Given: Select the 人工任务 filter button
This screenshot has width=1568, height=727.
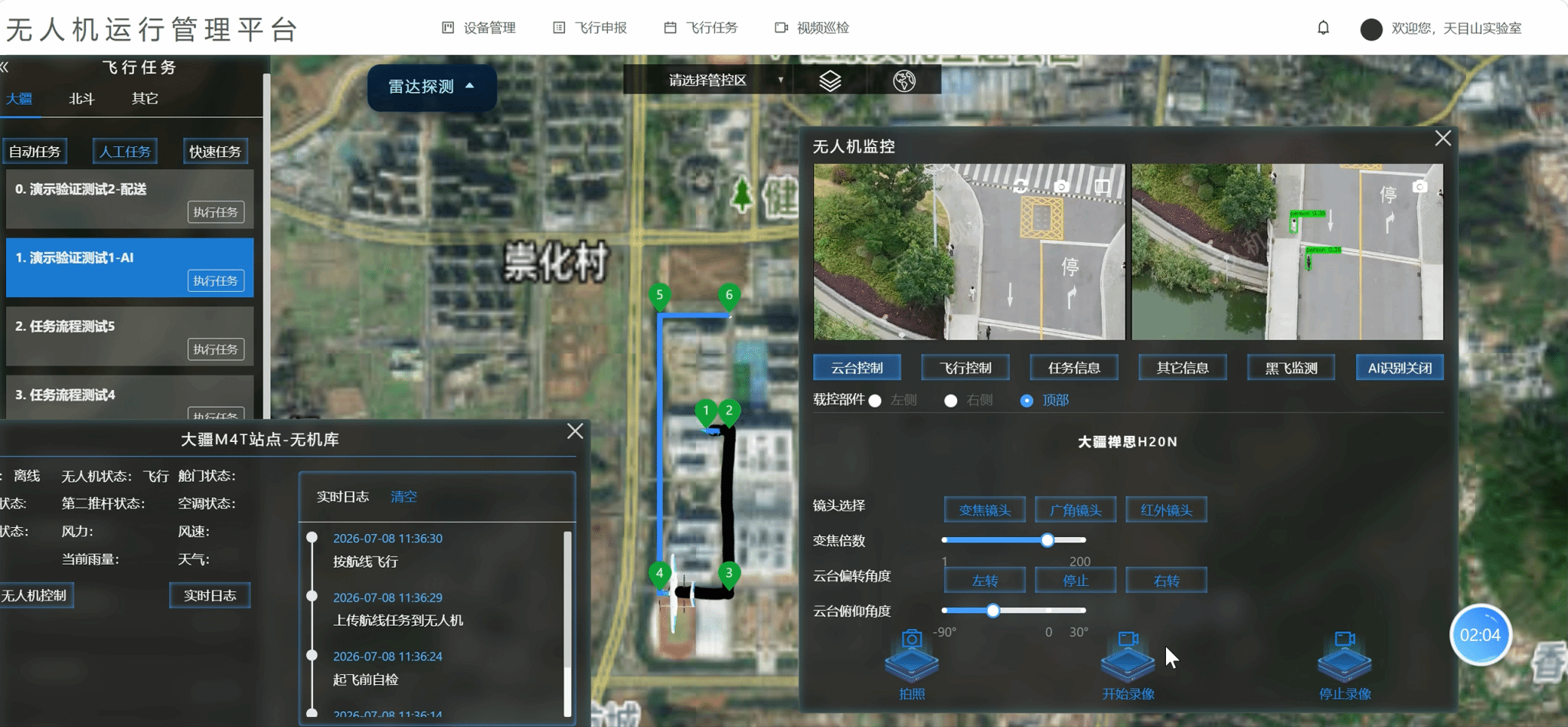Looking at the screenshot, I should point(125,152).
